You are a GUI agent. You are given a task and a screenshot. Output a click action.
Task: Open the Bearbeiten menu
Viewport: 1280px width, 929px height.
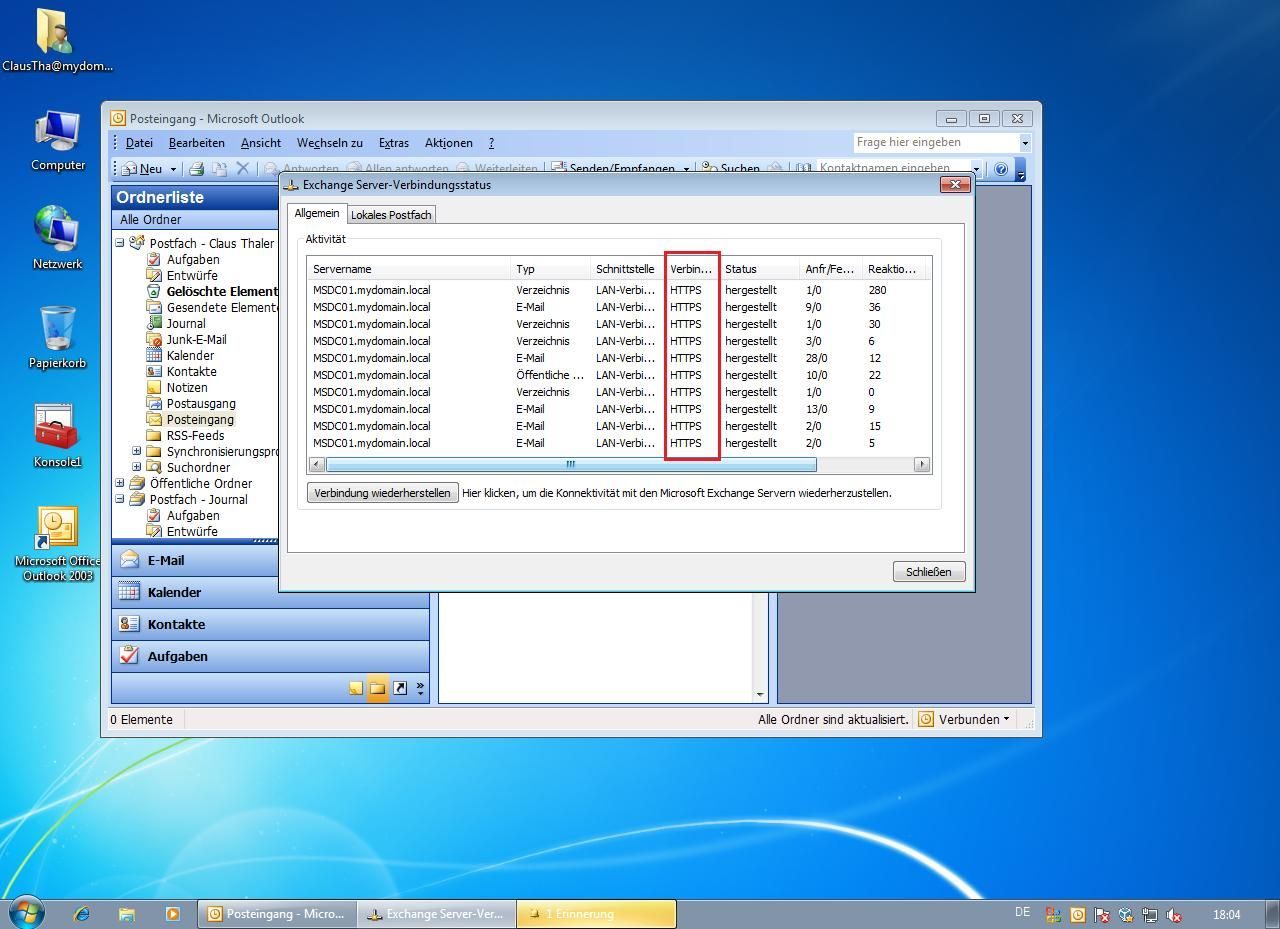point(196,143)
